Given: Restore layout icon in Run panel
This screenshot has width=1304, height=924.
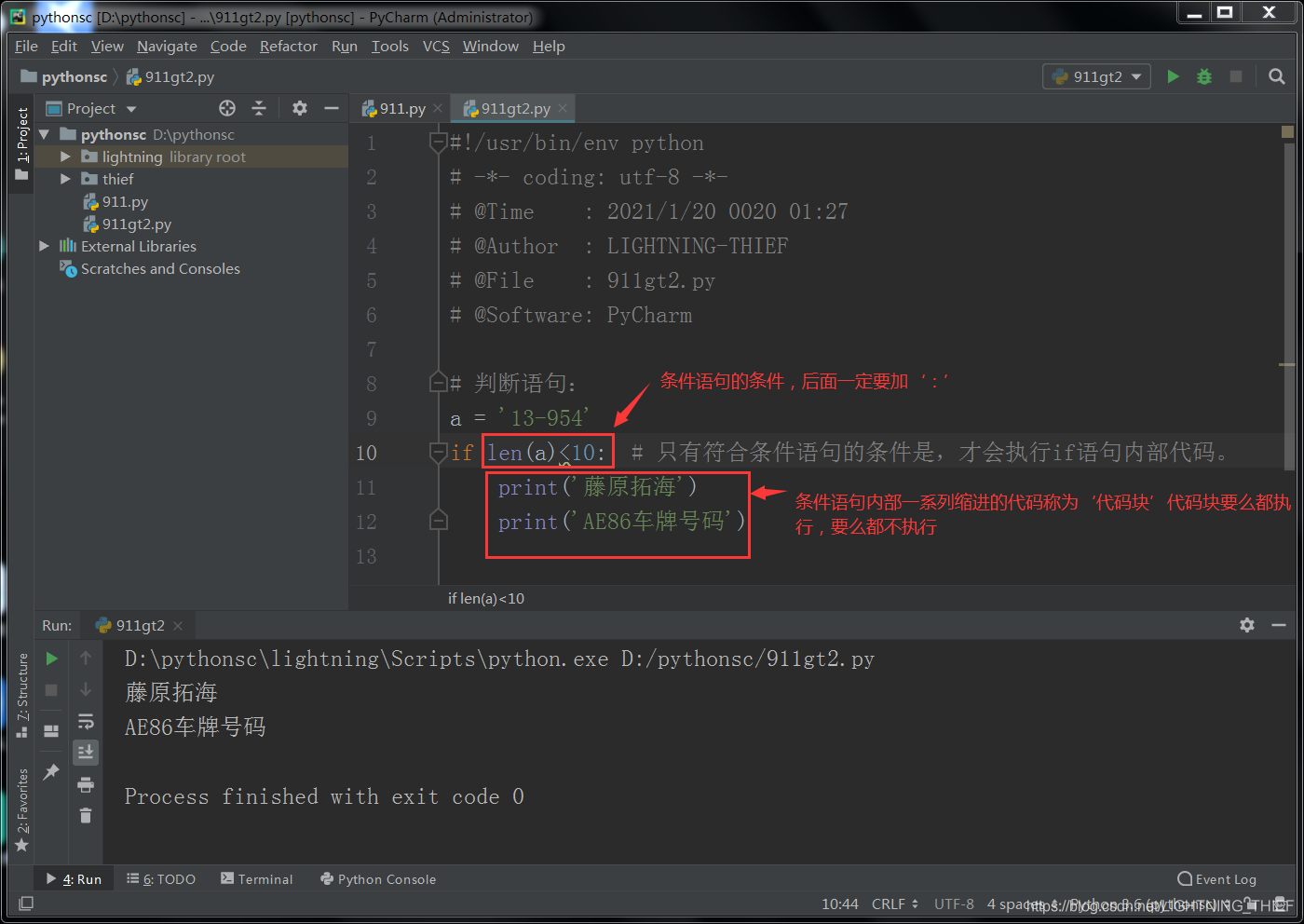Looking at the screenshot, I should [52, 731].
